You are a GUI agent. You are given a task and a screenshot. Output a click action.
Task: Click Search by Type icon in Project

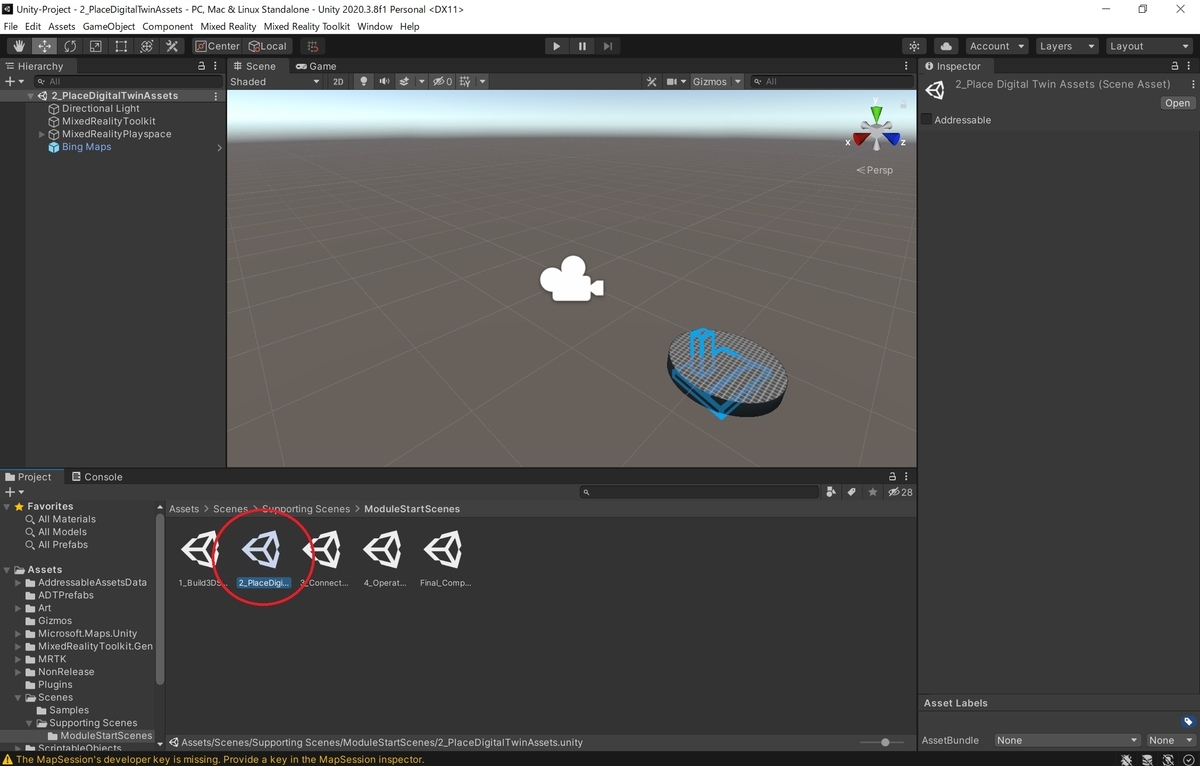[832, 492]
